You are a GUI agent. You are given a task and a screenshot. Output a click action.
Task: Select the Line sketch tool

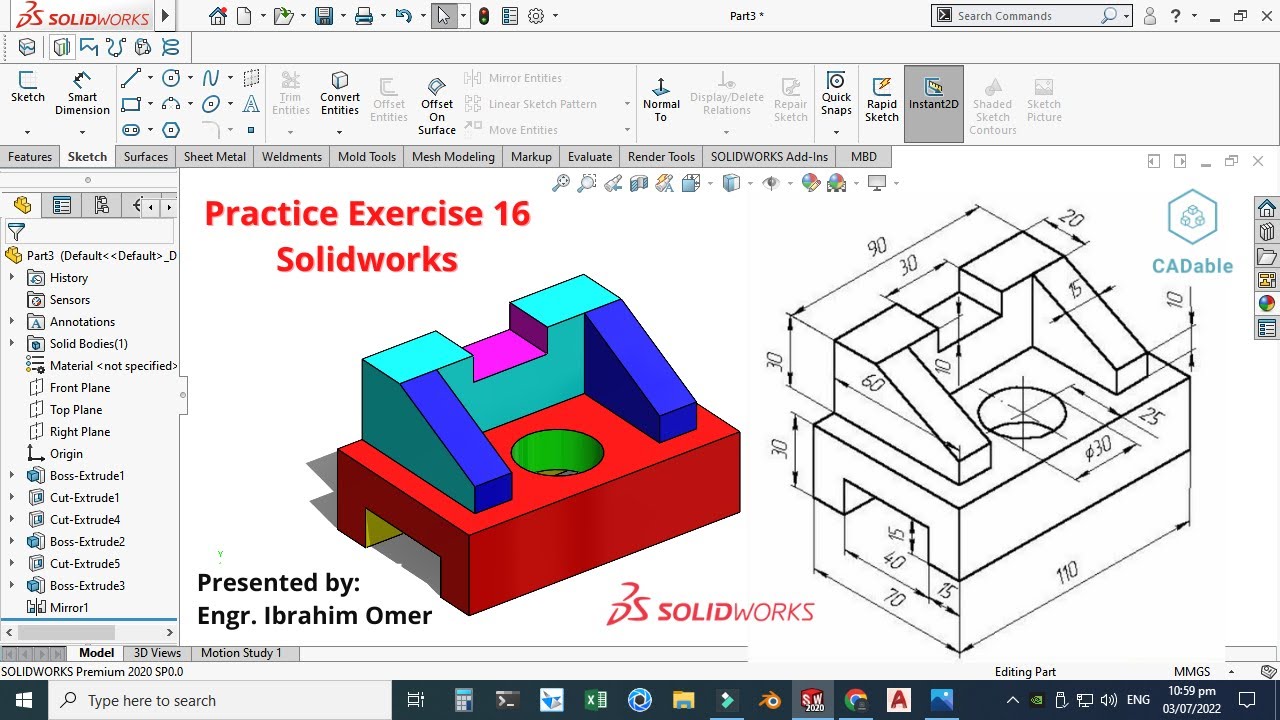pyautogui.click(x=131, y=78)
